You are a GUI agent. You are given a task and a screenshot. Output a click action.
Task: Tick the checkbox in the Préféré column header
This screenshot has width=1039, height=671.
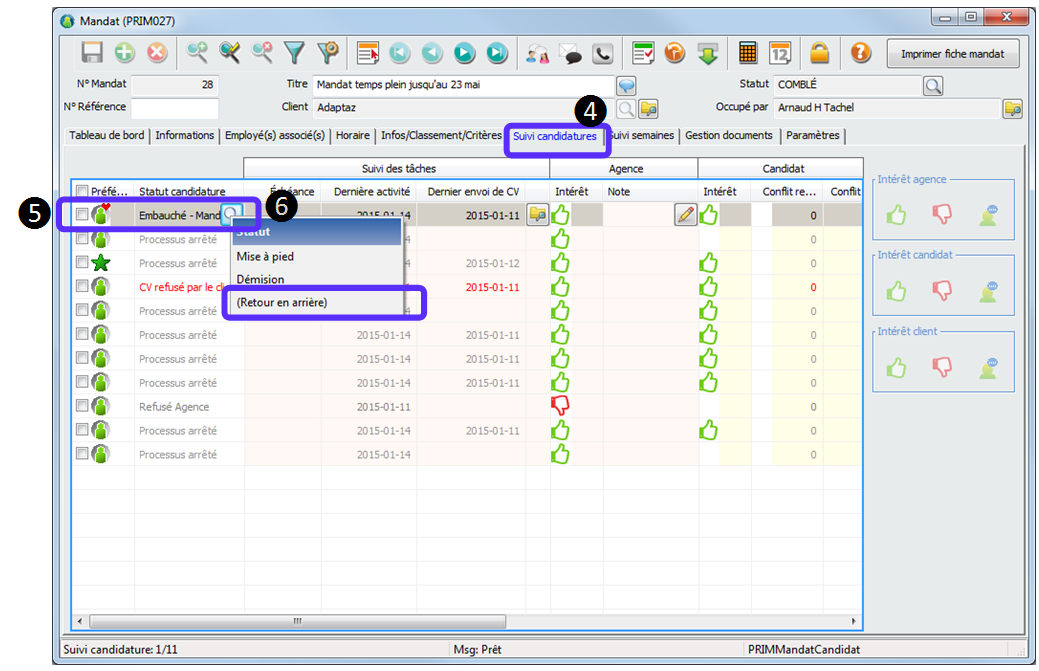(x=82, y=192)
